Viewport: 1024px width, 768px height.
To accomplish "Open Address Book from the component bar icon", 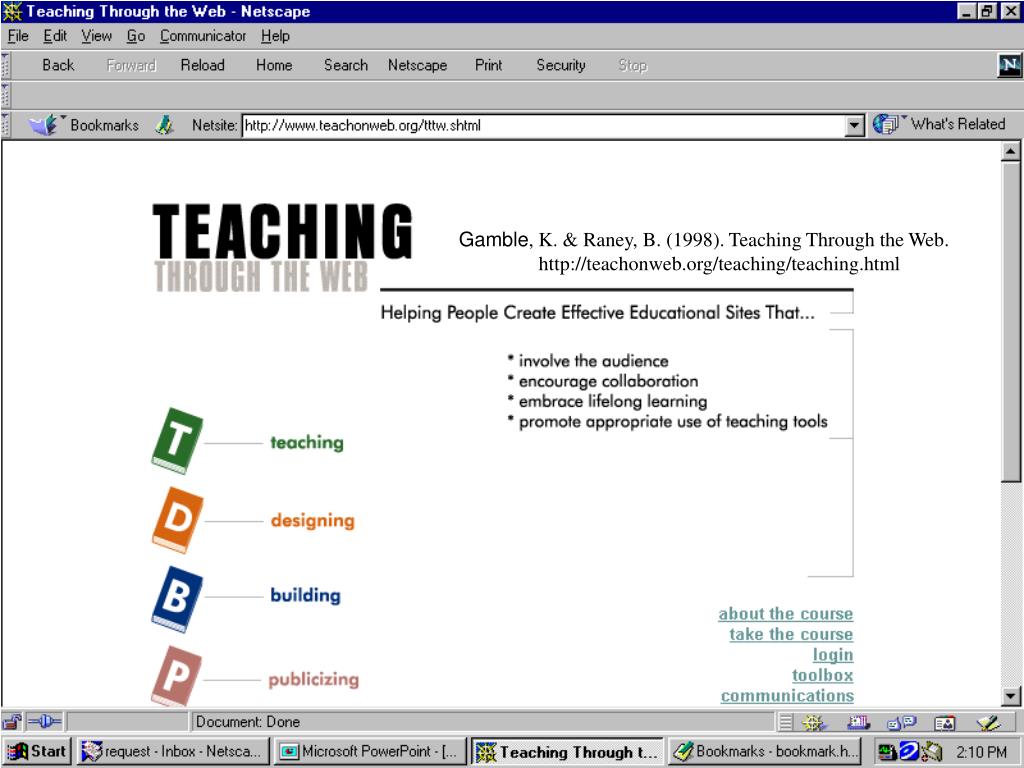I will [944, 722].
